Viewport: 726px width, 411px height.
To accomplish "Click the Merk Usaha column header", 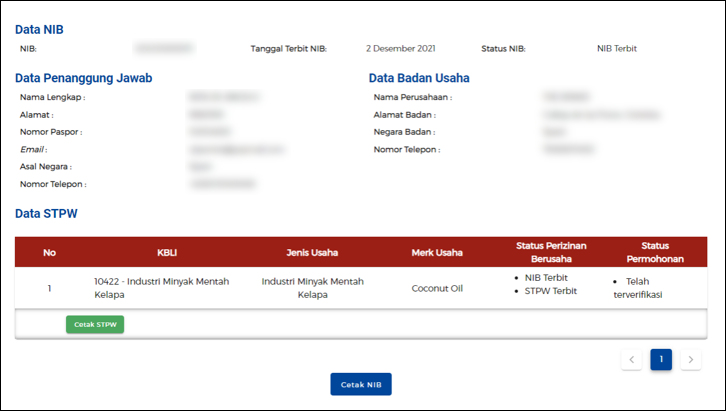I will pyautogui.click(x=437, y=252).
